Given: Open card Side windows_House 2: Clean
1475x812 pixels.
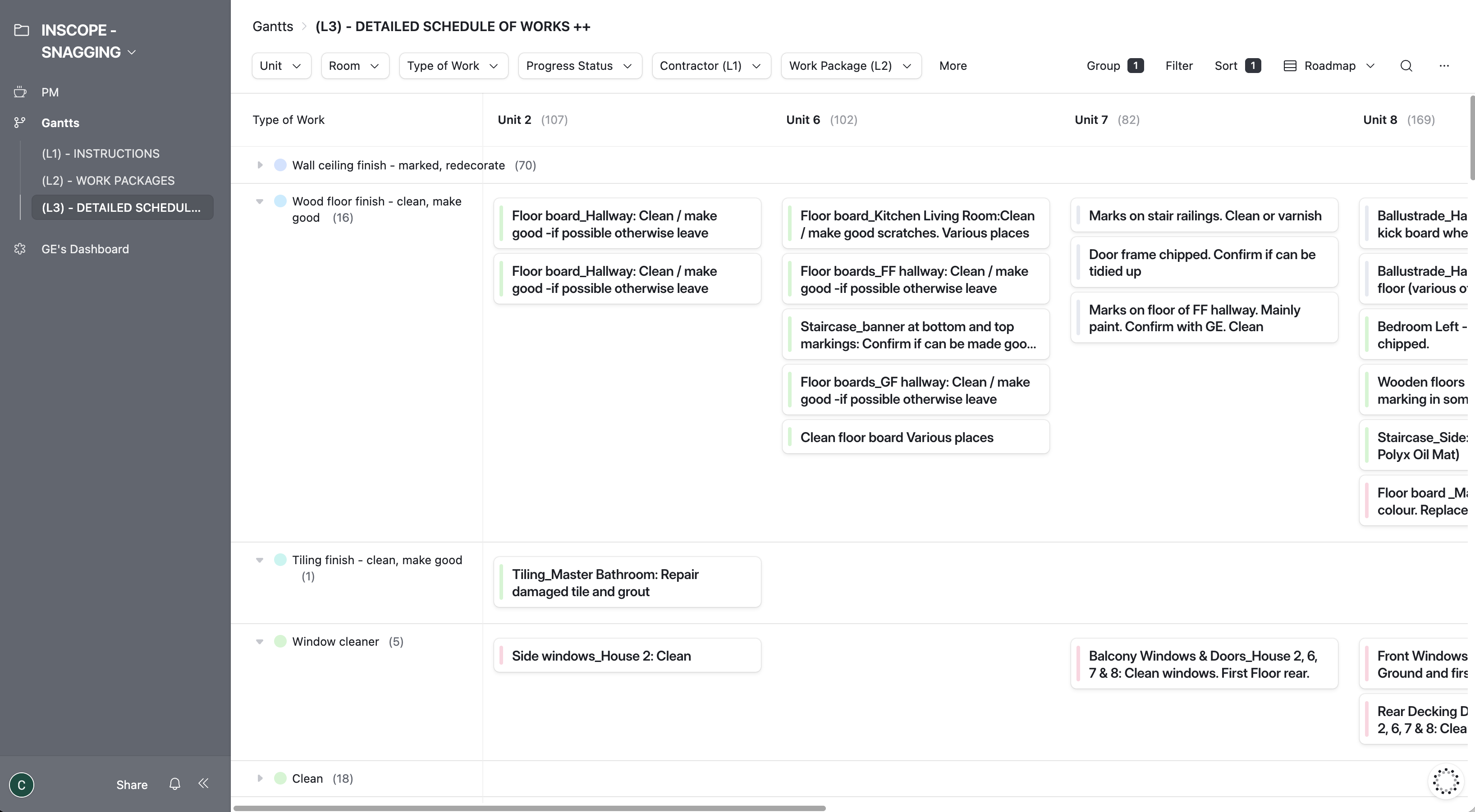Looking at the screenshot, I should click(x=627, y=656).
